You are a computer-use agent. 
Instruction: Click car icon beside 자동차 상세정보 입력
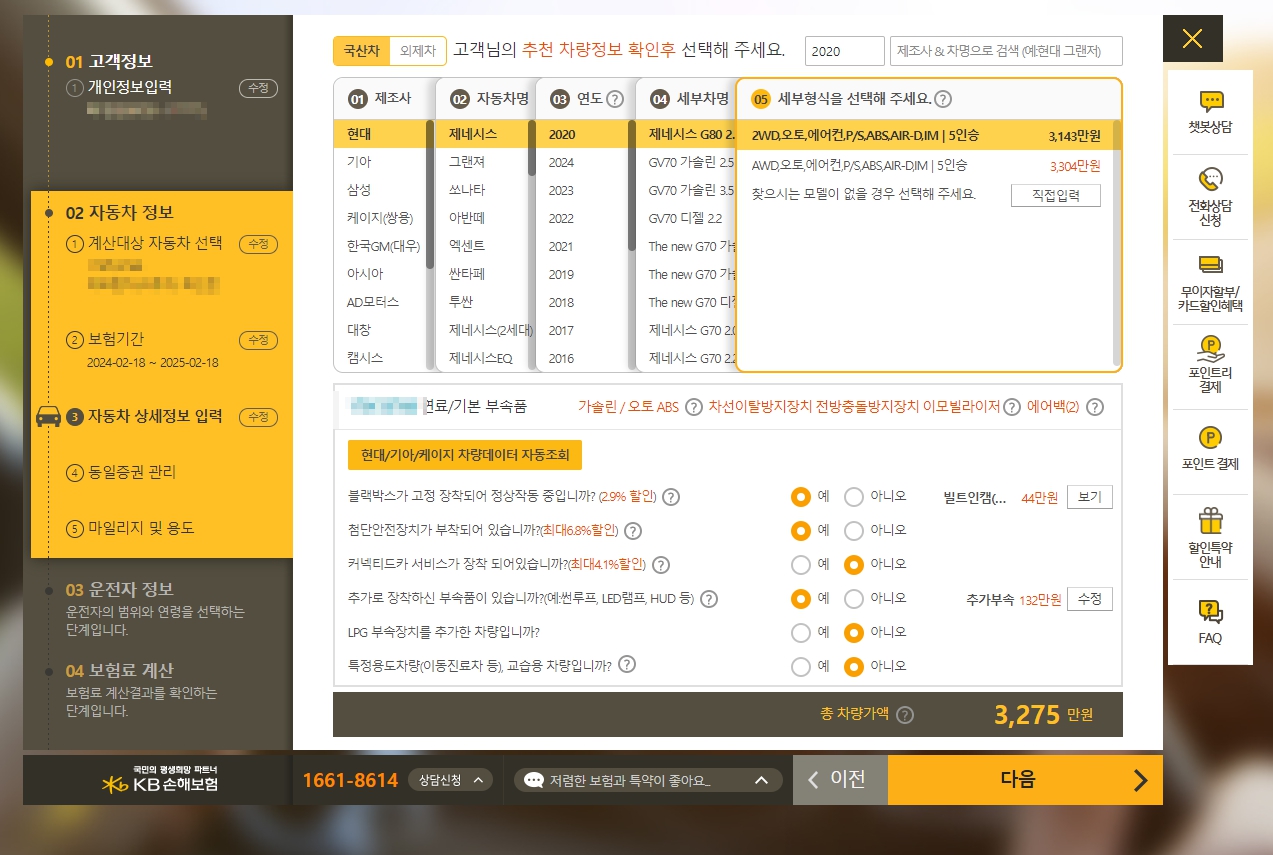[48, 417]
